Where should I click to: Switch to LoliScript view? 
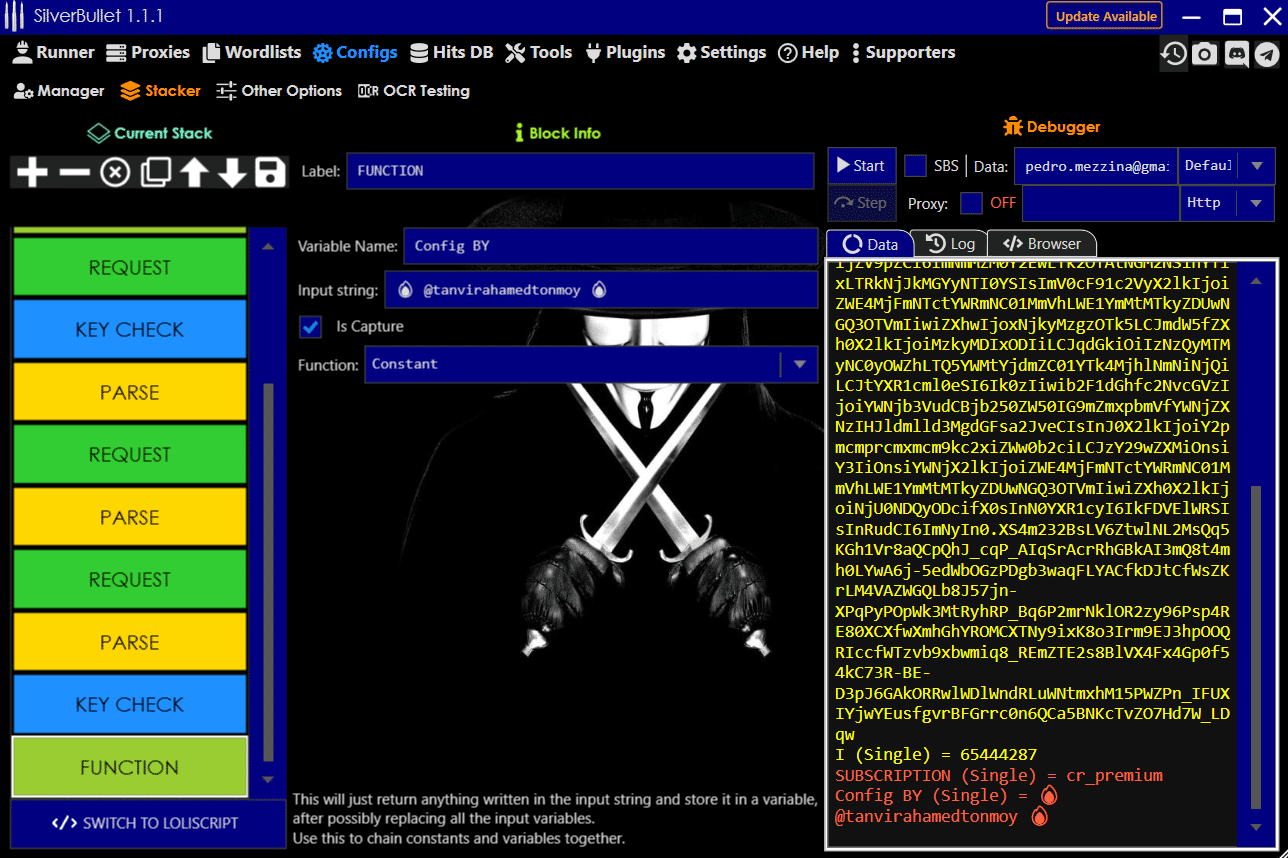click(x=149, y=823)
